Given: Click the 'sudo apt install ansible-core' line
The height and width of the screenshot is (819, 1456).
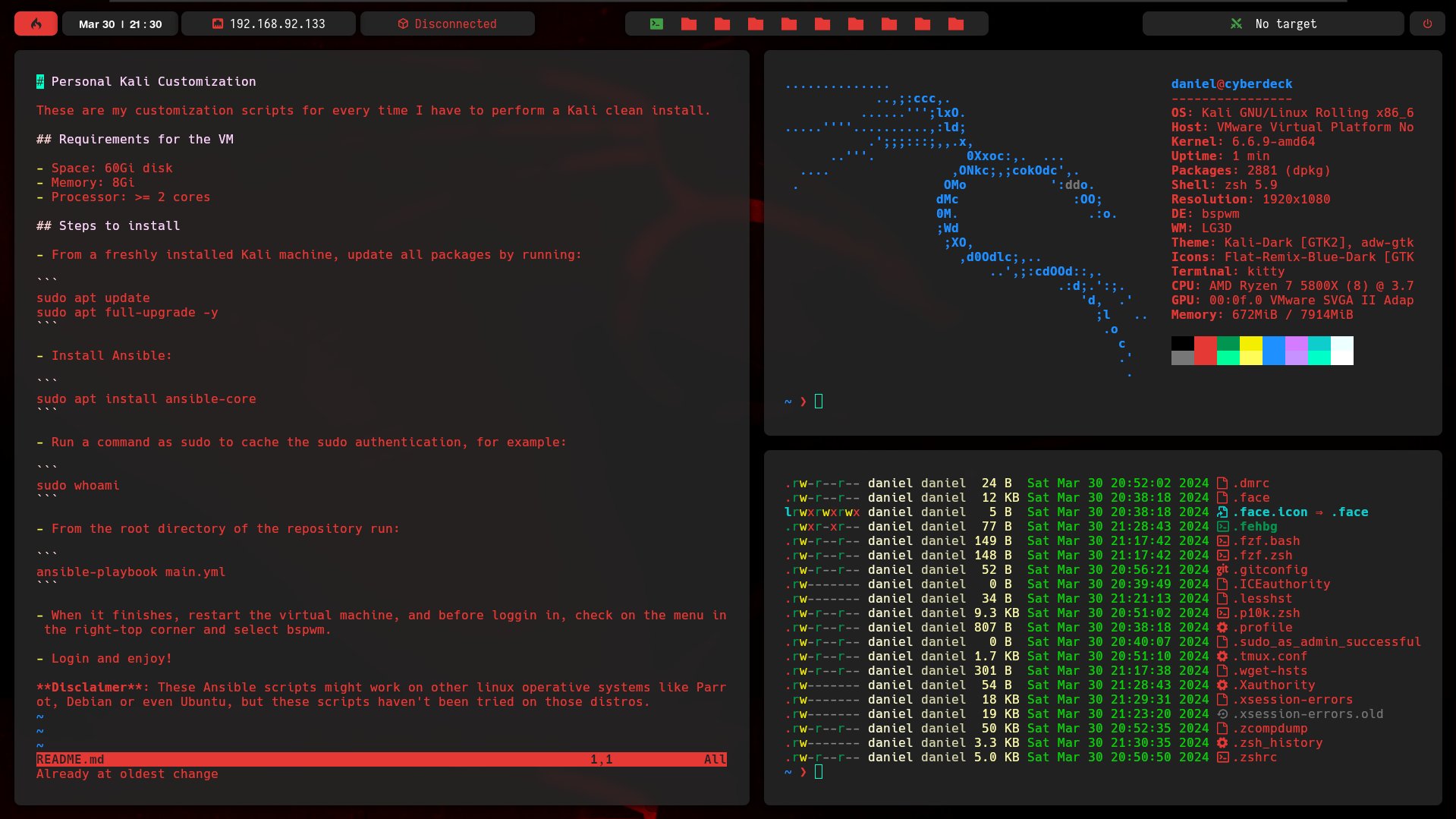Looking at the screenshot, I should [146, 398].
